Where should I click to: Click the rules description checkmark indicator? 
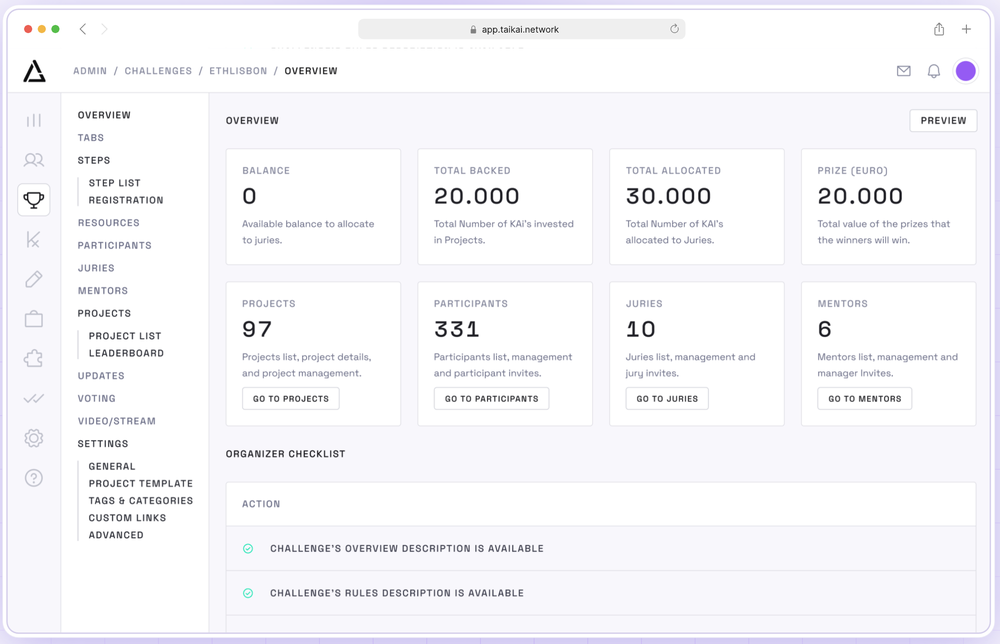tap(248, 593)
